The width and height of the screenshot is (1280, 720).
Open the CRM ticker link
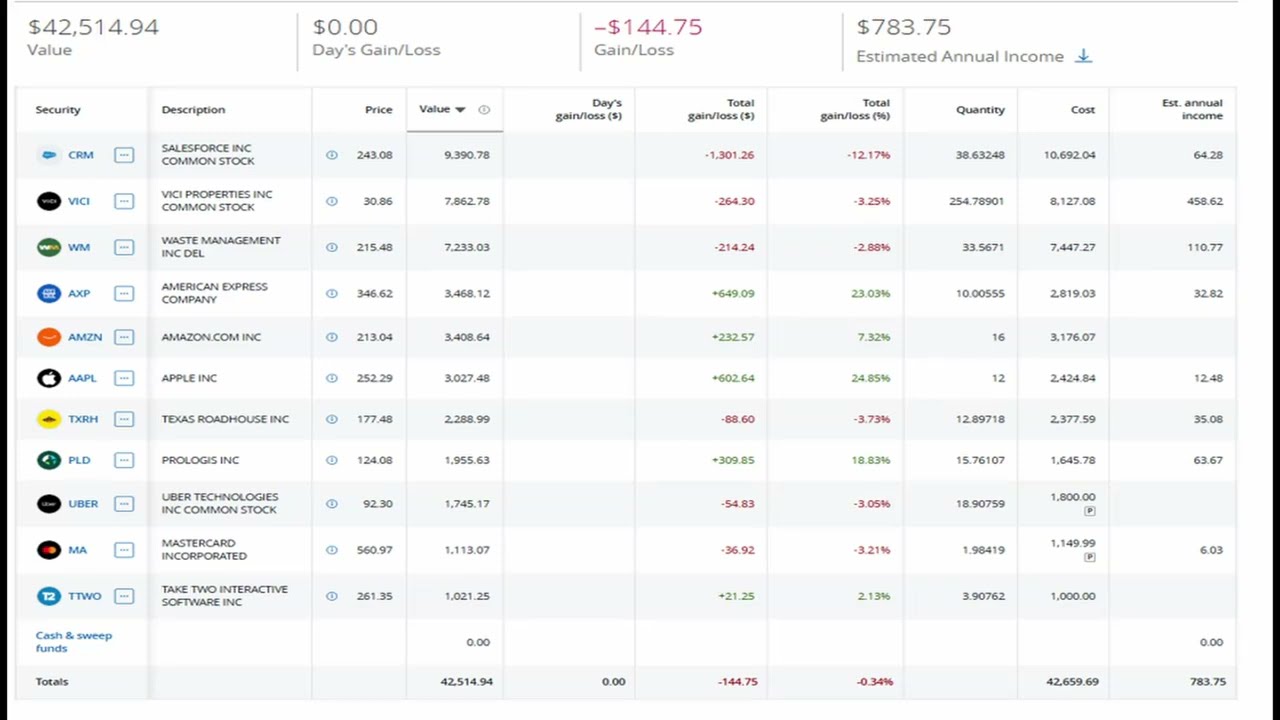[81, 155]
